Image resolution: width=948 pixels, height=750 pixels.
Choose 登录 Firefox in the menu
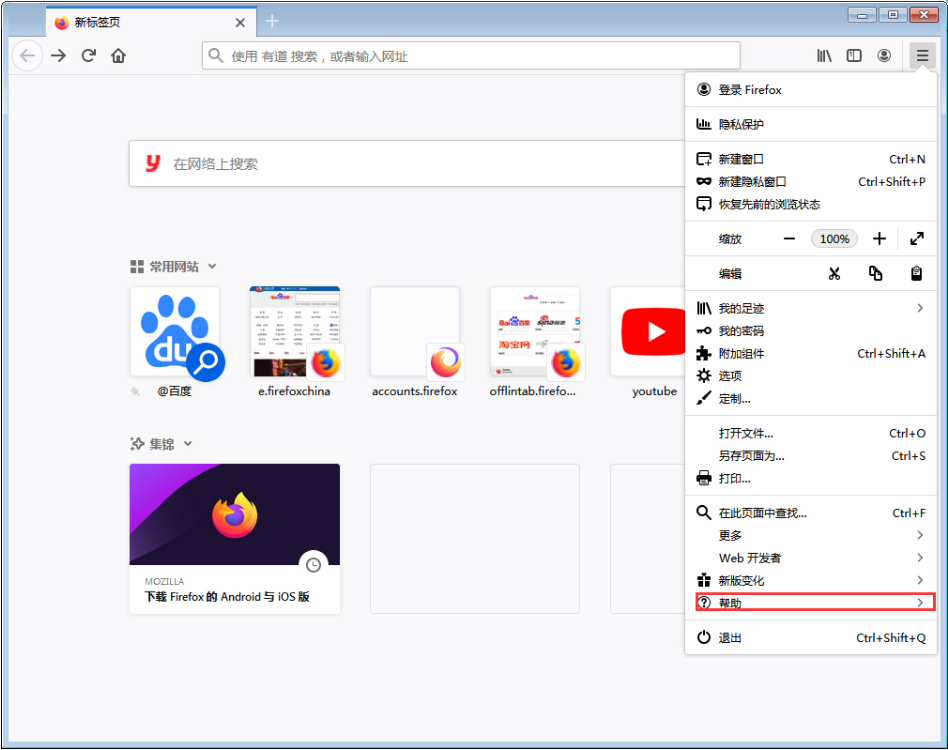(811, 90)
